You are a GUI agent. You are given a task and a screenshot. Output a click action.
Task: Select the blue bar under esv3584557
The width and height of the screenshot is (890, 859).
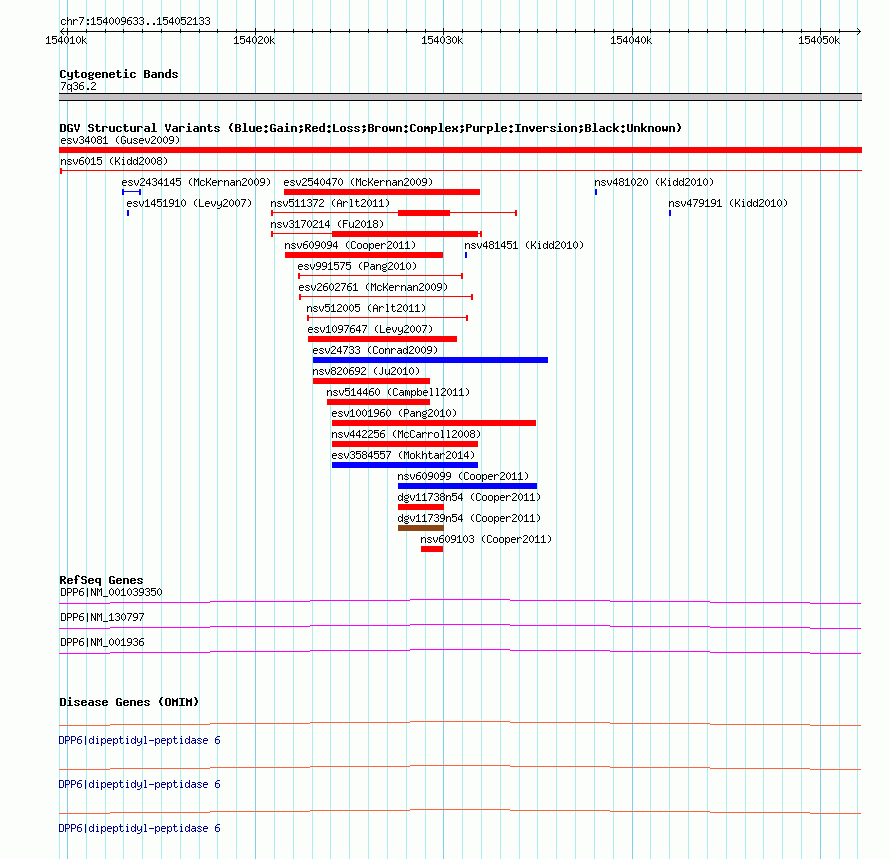click(405, 465)
